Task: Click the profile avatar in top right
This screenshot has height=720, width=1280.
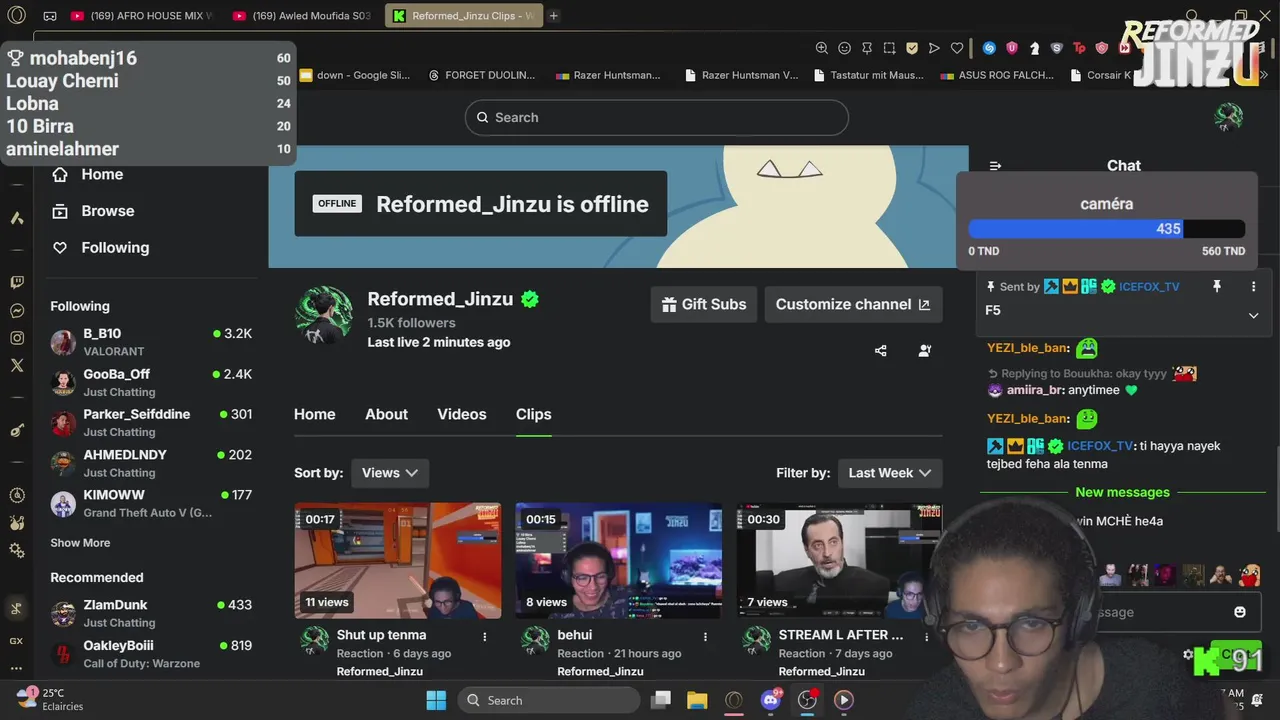Action: 1228,117
